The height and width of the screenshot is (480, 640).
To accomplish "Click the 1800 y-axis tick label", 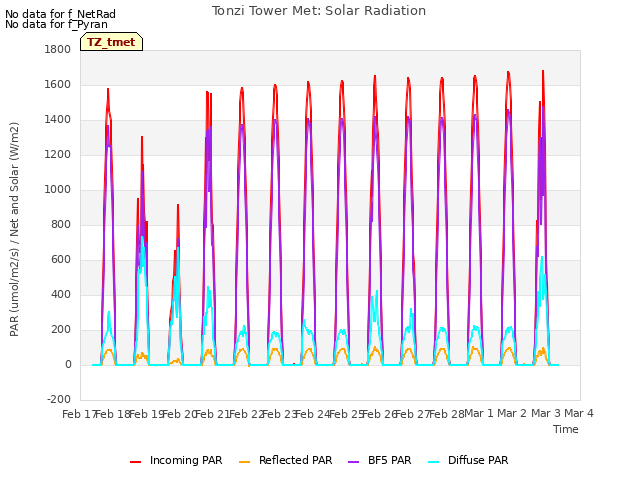I will [x=58, y=49].
